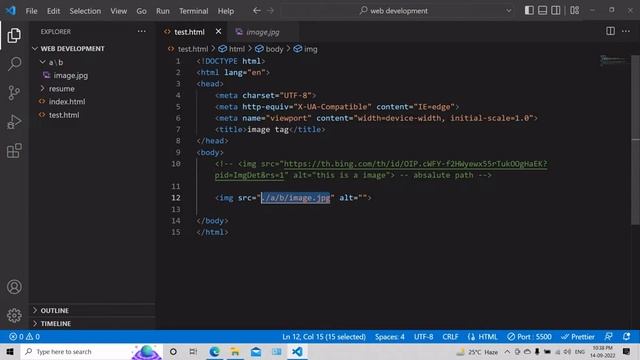Image resolution: width=640 pixels, height=360 pixels.
Task: Click the Port : 5500 Live Server item
Action: (x=529, y=337)
